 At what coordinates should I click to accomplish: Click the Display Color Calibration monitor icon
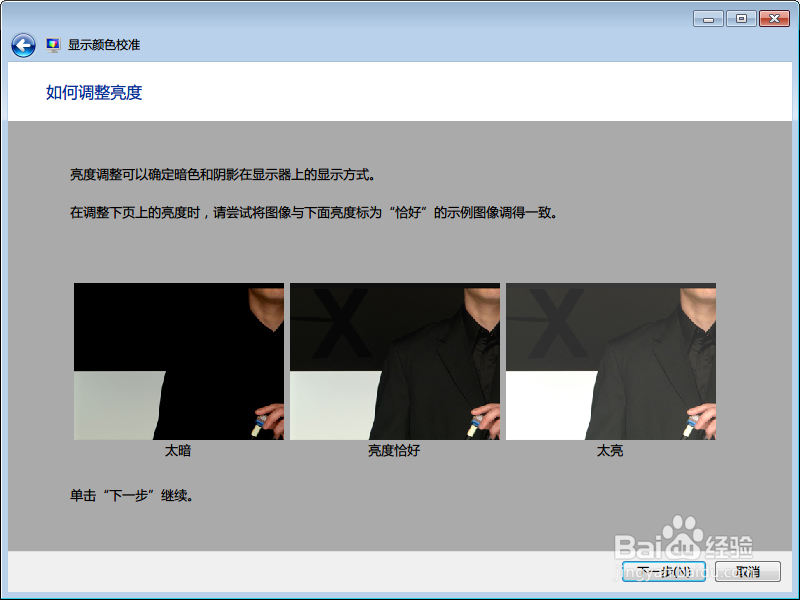coord(53,43)
